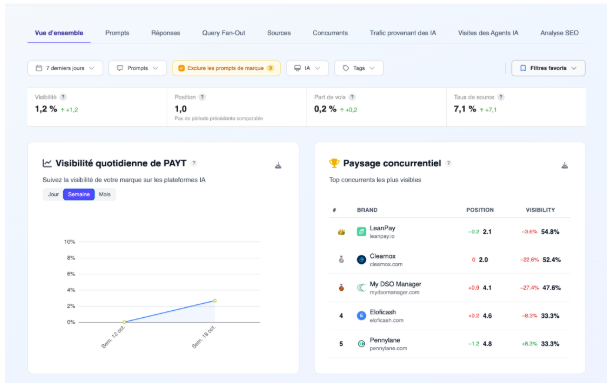Click the 4.6 position value for Eloficash
Viewport: 612px width, 386px height.
click(487, 316)
